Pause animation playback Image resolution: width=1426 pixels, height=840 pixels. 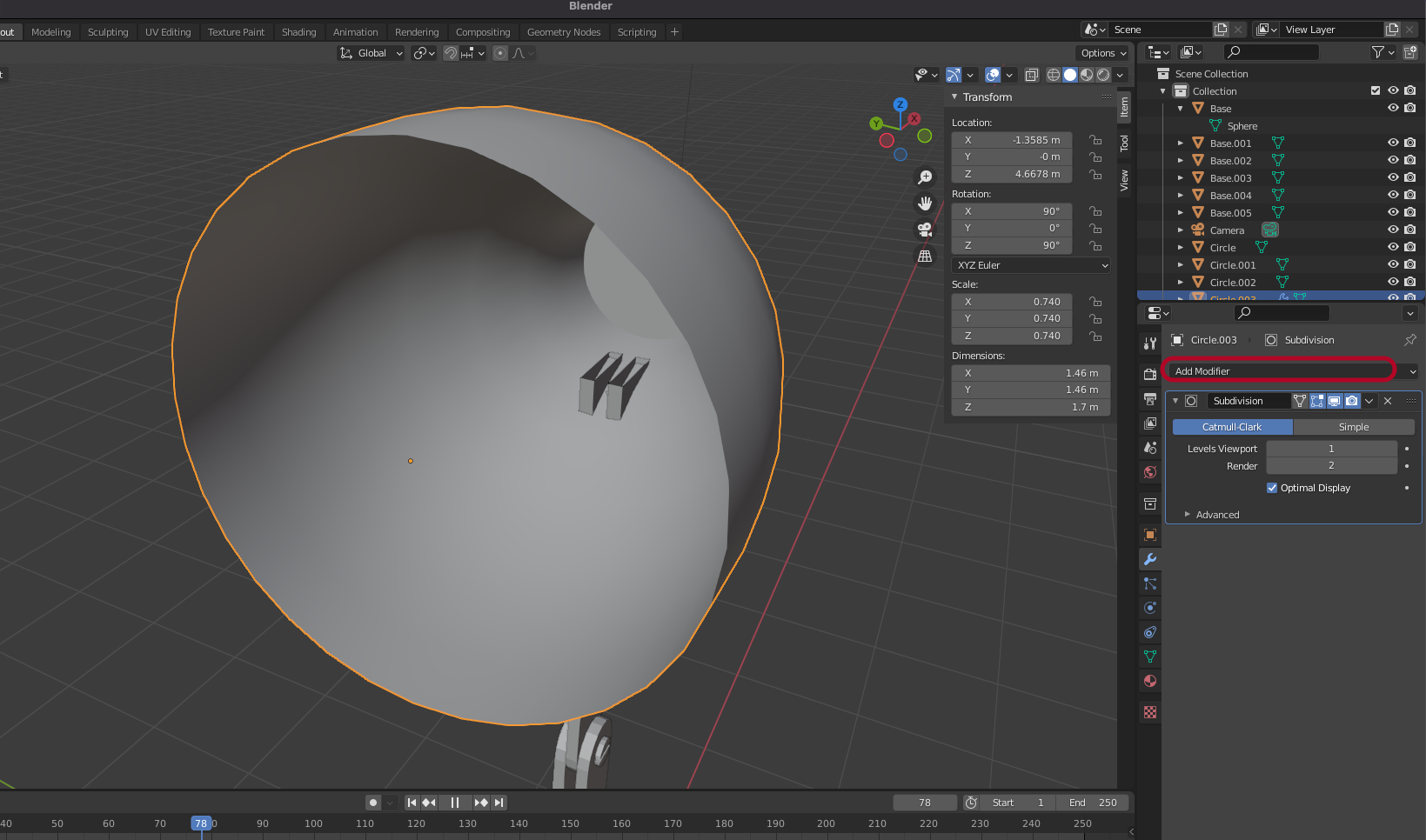[x=454, y=803]
